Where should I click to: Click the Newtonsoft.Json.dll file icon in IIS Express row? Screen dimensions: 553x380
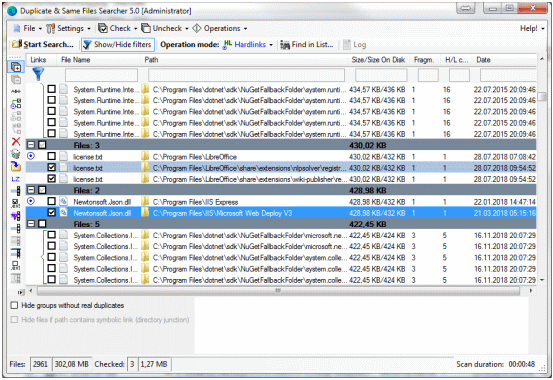63,202
